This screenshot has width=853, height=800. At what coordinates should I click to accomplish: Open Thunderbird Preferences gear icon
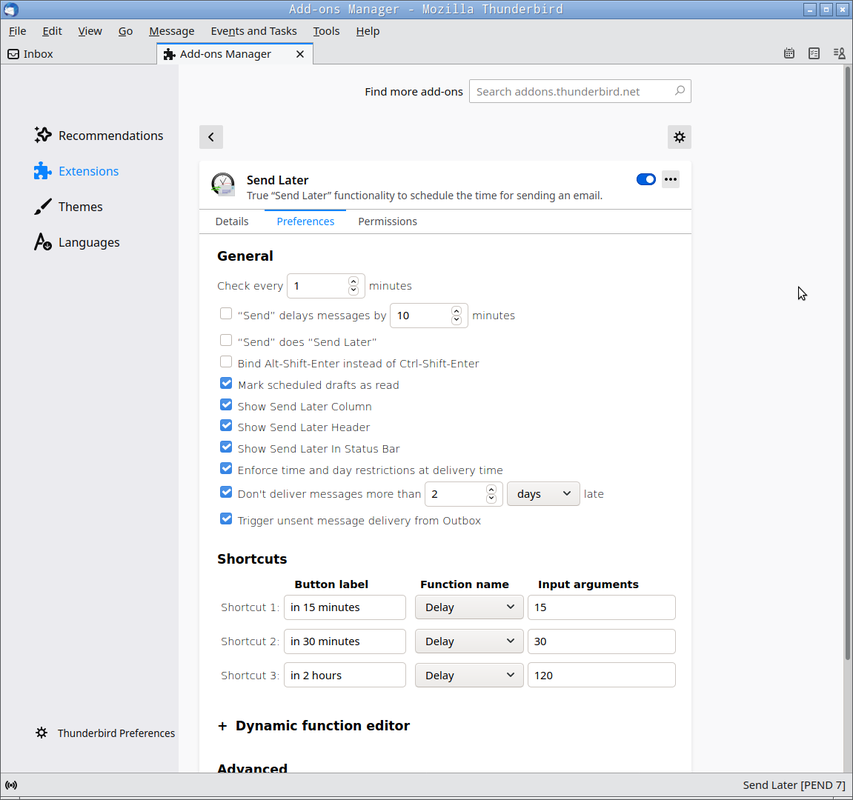click(41, 733)
